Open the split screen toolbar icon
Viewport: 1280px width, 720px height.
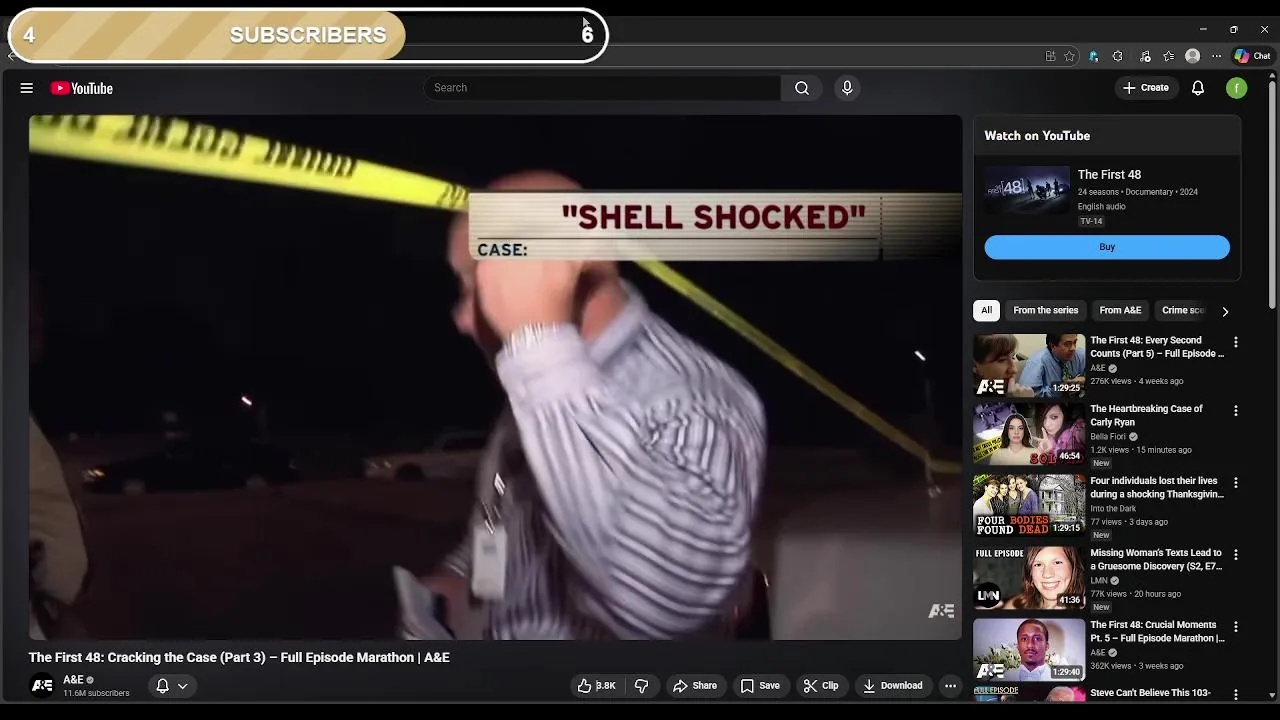click(1050, 56)
